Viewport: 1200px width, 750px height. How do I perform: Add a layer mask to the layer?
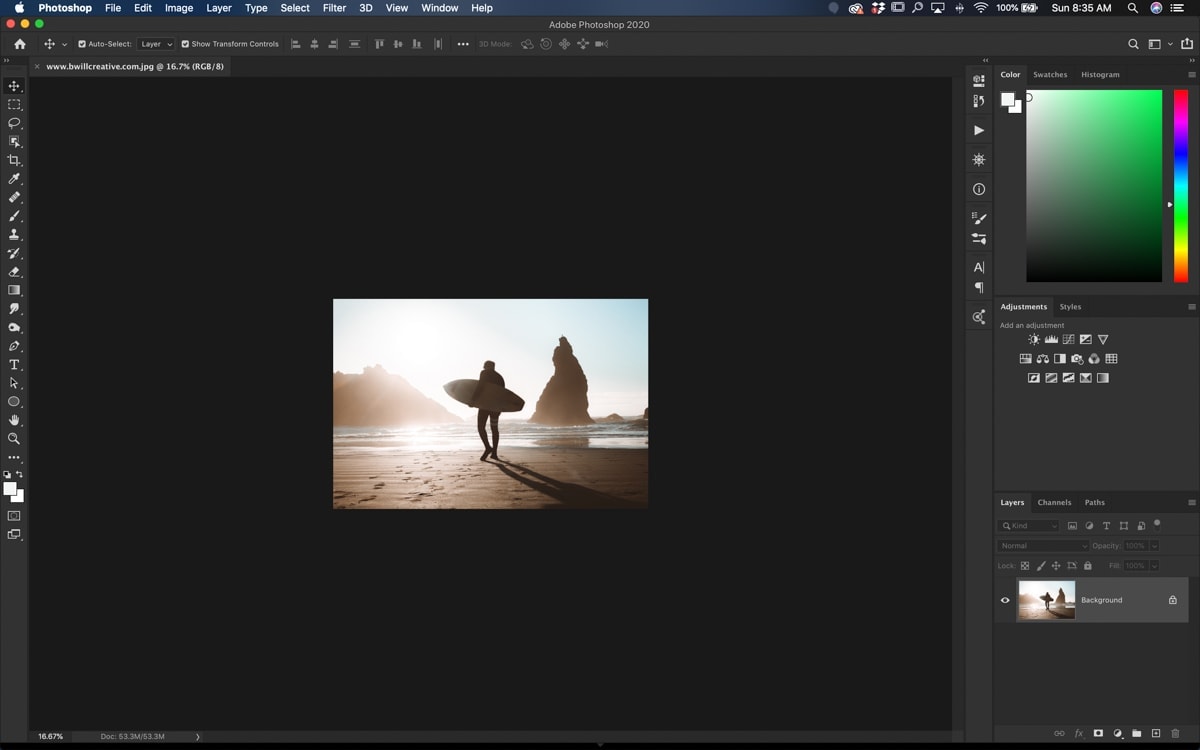1098,732
